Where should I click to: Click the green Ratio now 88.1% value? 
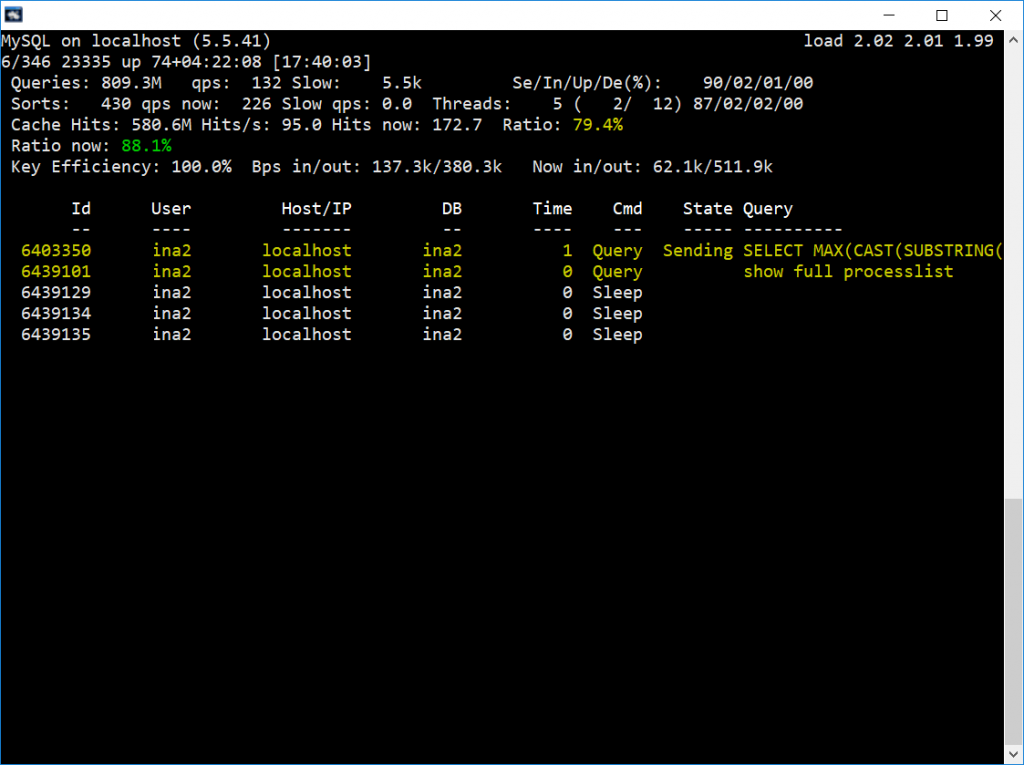pos(146,146)
